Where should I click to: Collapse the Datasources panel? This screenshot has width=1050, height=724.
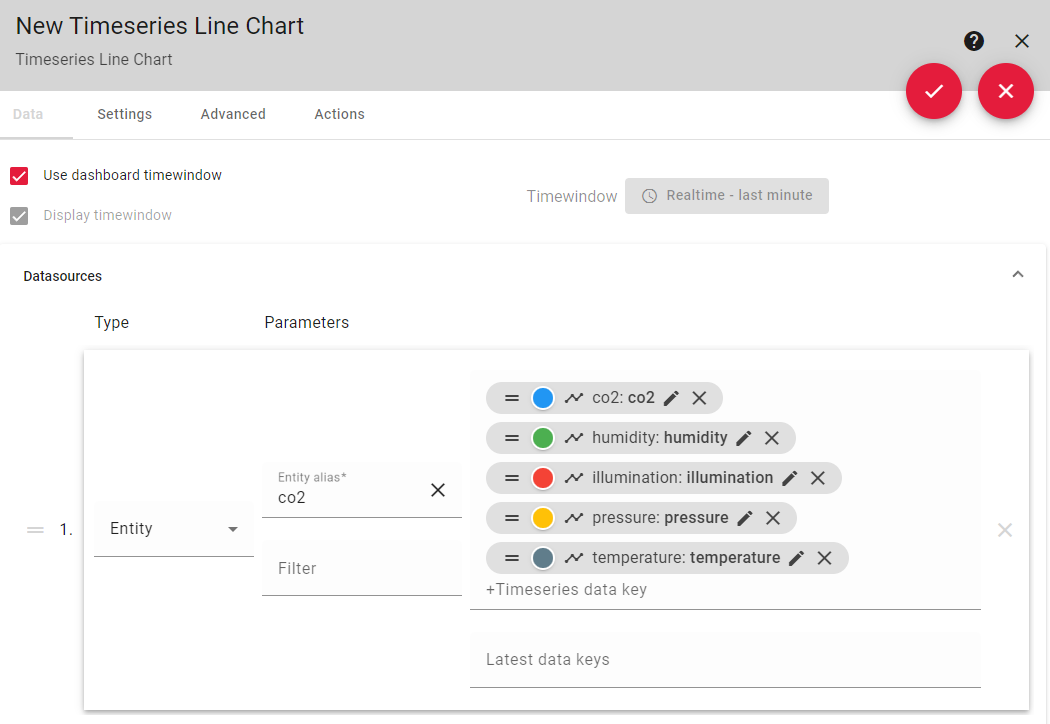click(1018, 275)
